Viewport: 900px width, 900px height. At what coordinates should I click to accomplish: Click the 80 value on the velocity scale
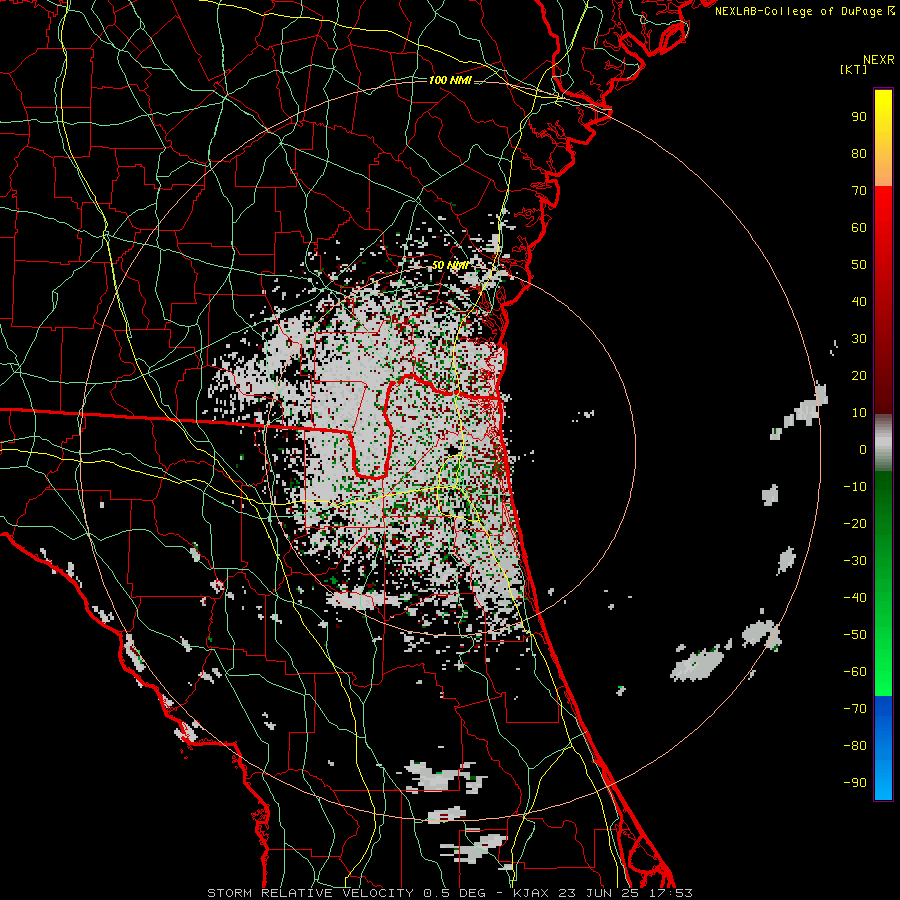click(859, 153)
